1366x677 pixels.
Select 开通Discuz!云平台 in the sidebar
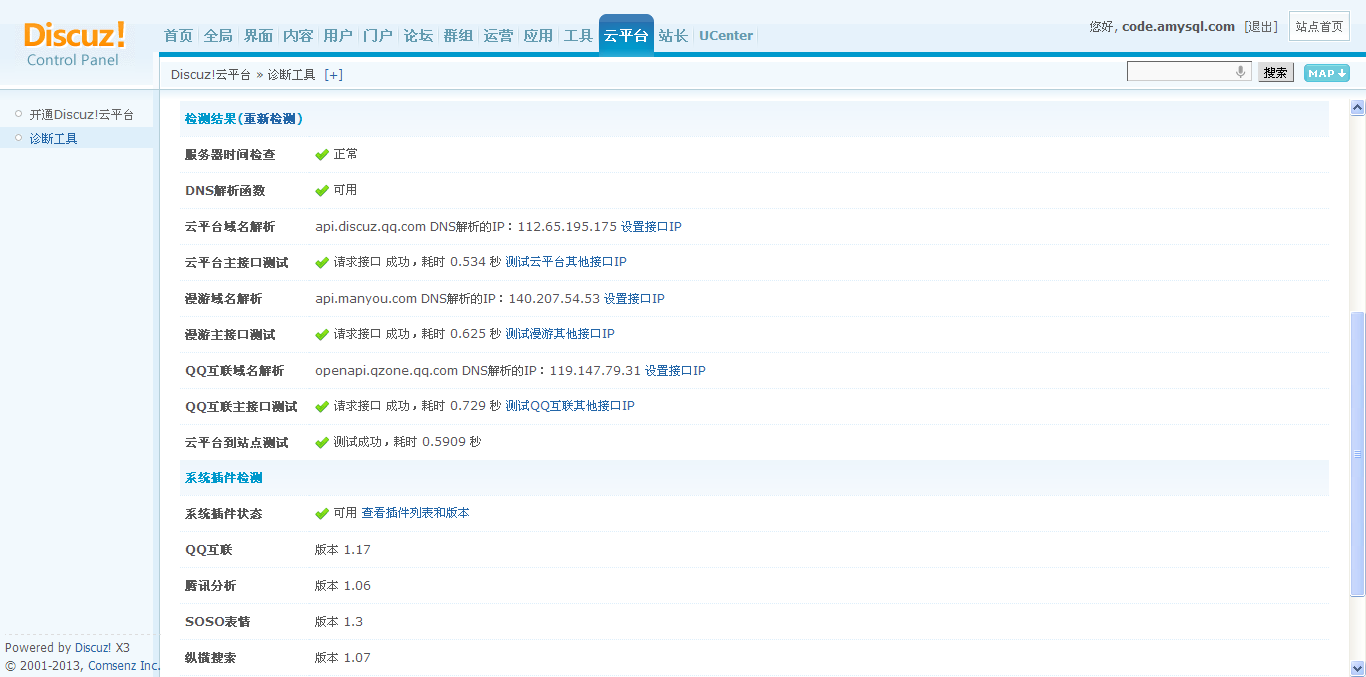81,115
